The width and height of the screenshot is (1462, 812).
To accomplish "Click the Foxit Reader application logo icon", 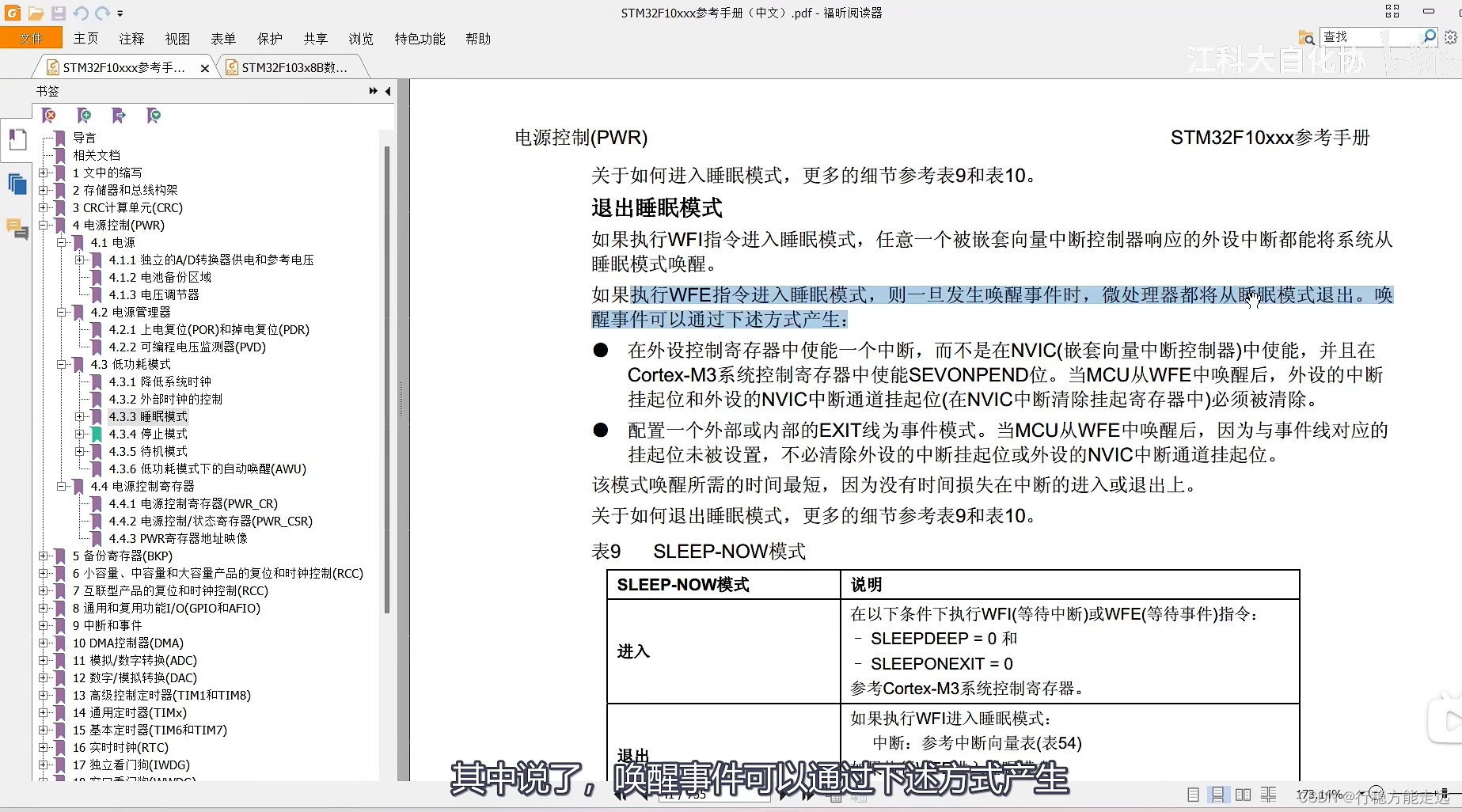I will click(13, 13).
